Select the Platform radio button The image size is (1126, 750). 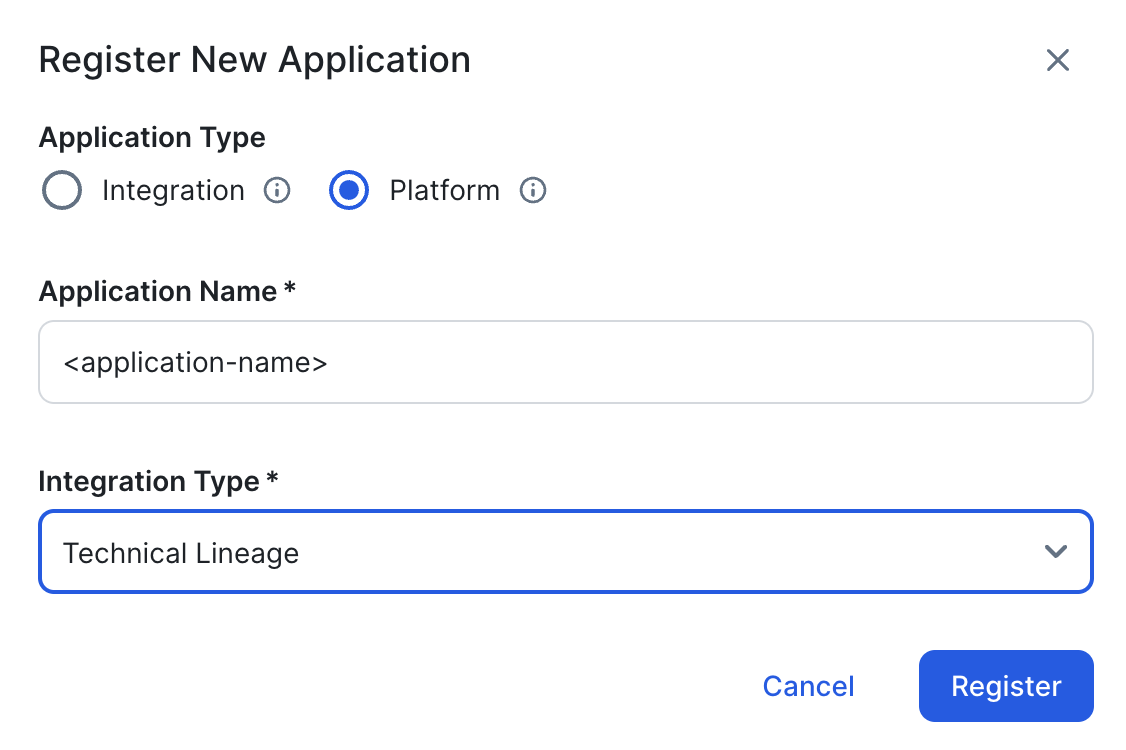tap(349, 190)
